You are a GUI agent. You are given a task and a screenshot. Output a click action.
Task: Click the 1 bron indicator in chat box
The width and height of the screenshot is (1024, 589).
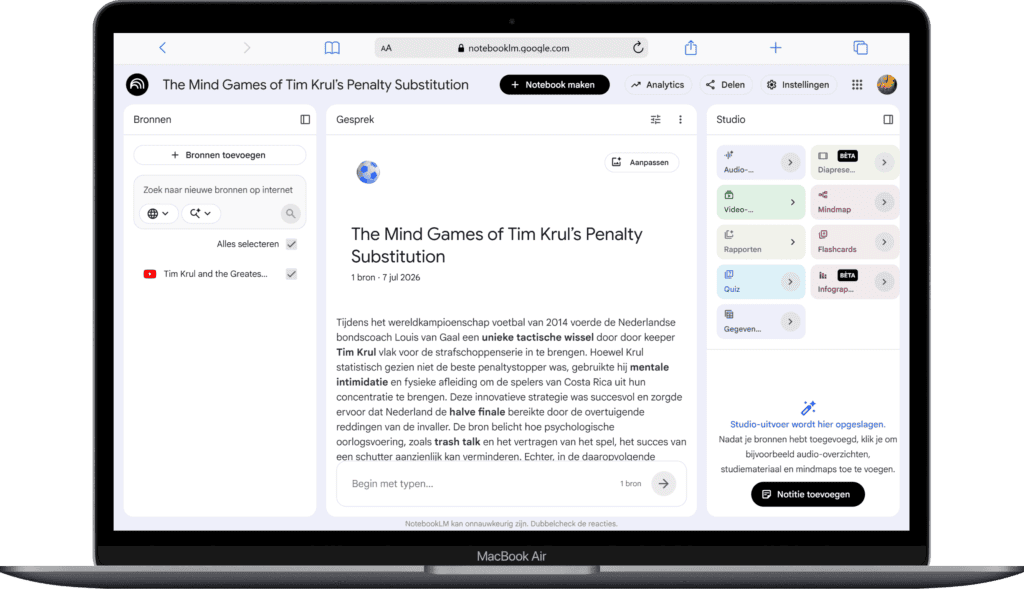click(631, 484)
